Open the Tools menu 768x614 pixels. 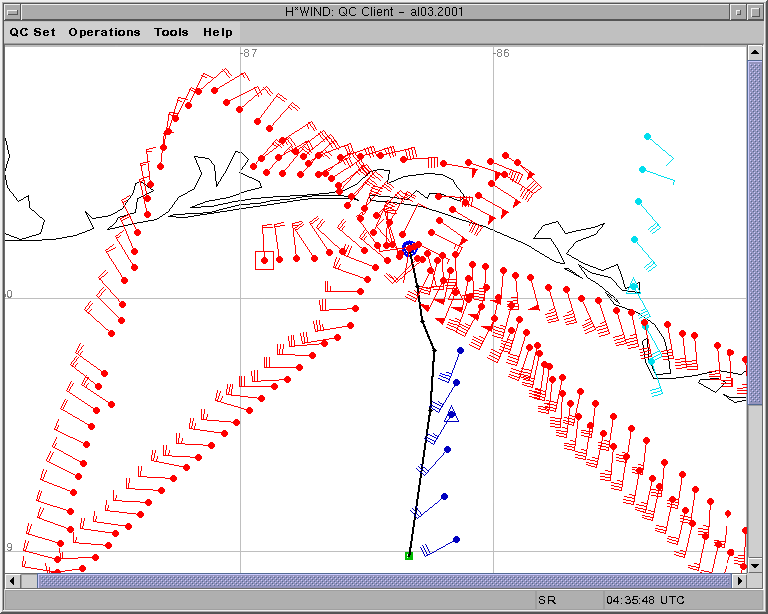171,32
